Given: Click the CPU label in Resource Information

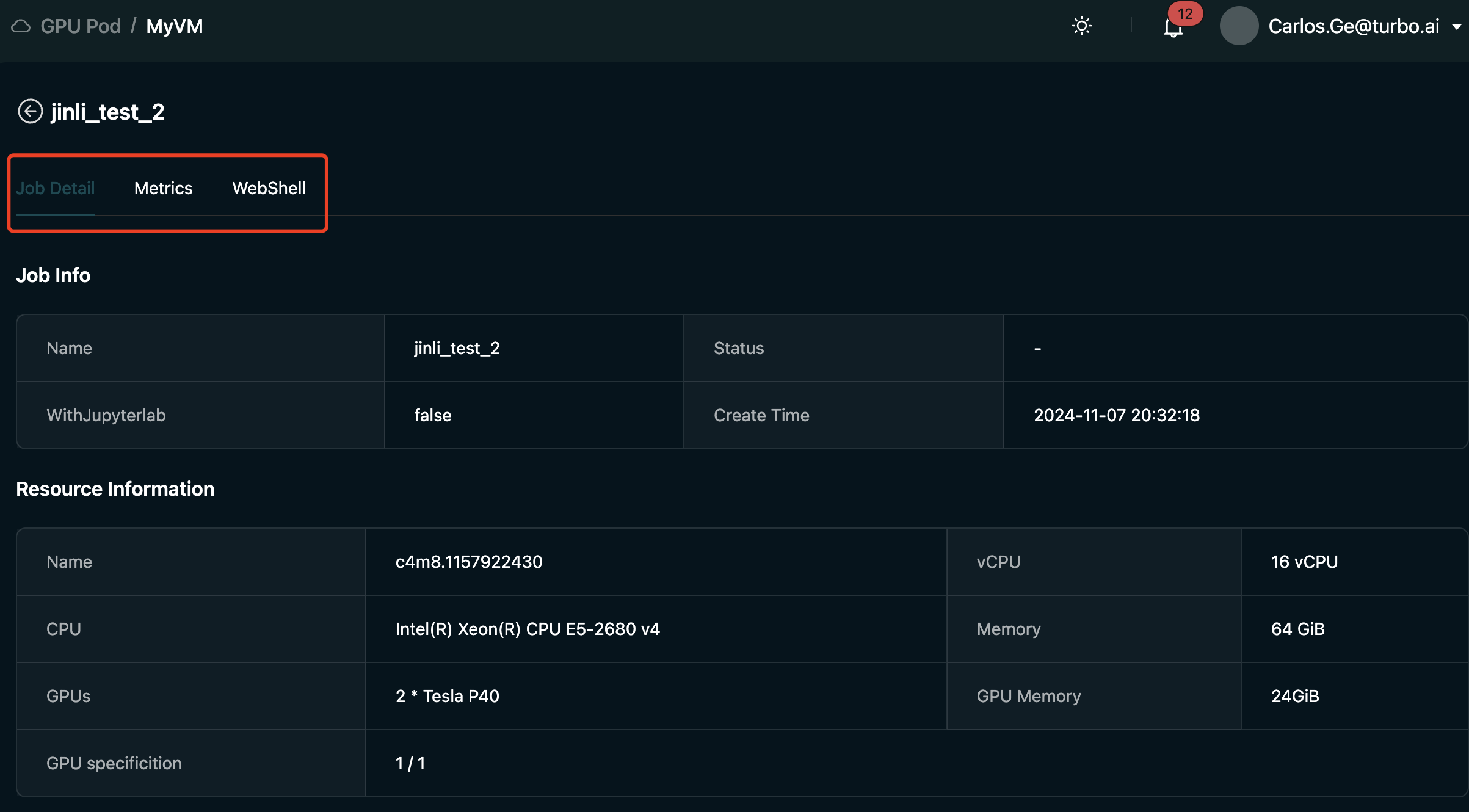Looking at the screenshot, I should coord(63,629).
